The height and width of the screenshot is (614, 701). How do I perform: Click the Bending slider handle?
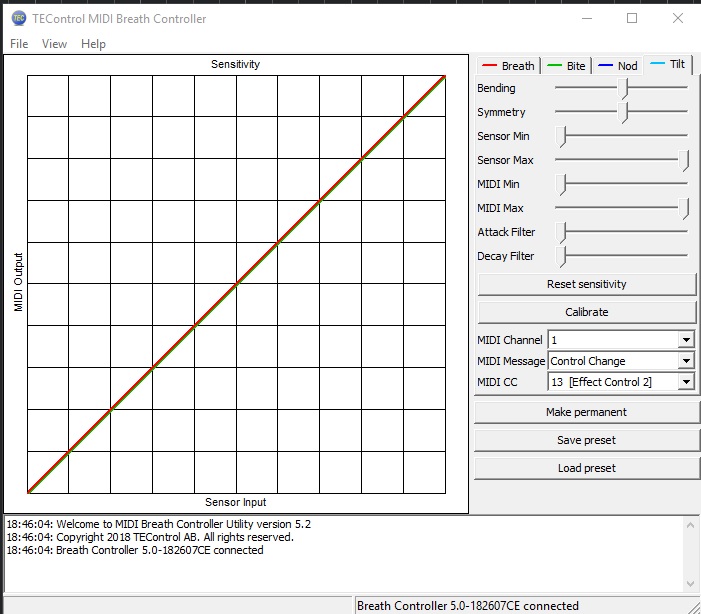(623, 88)
